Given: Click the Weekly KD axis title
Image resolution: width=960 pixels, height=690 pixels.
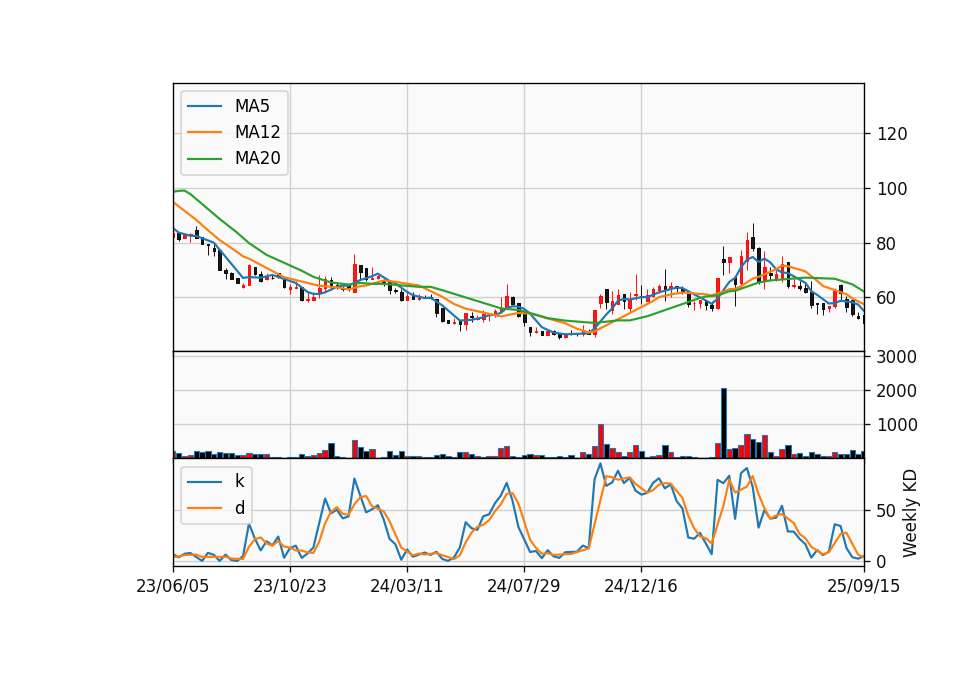Looking at the screenshot, I should [x=910, y=513].
